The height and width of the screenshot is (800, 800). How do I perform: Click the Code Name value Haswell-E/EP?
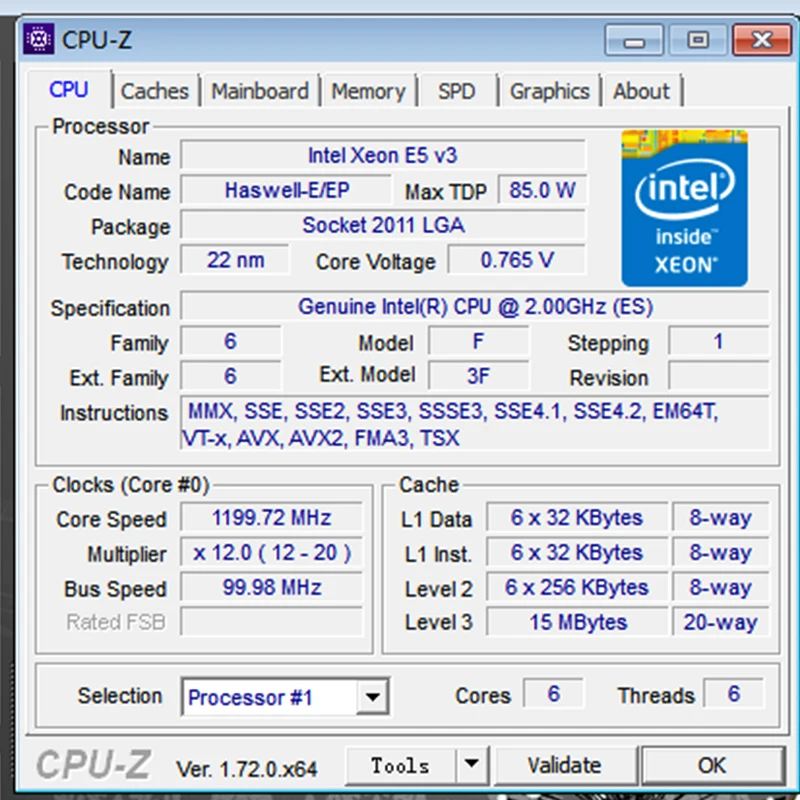286,190
